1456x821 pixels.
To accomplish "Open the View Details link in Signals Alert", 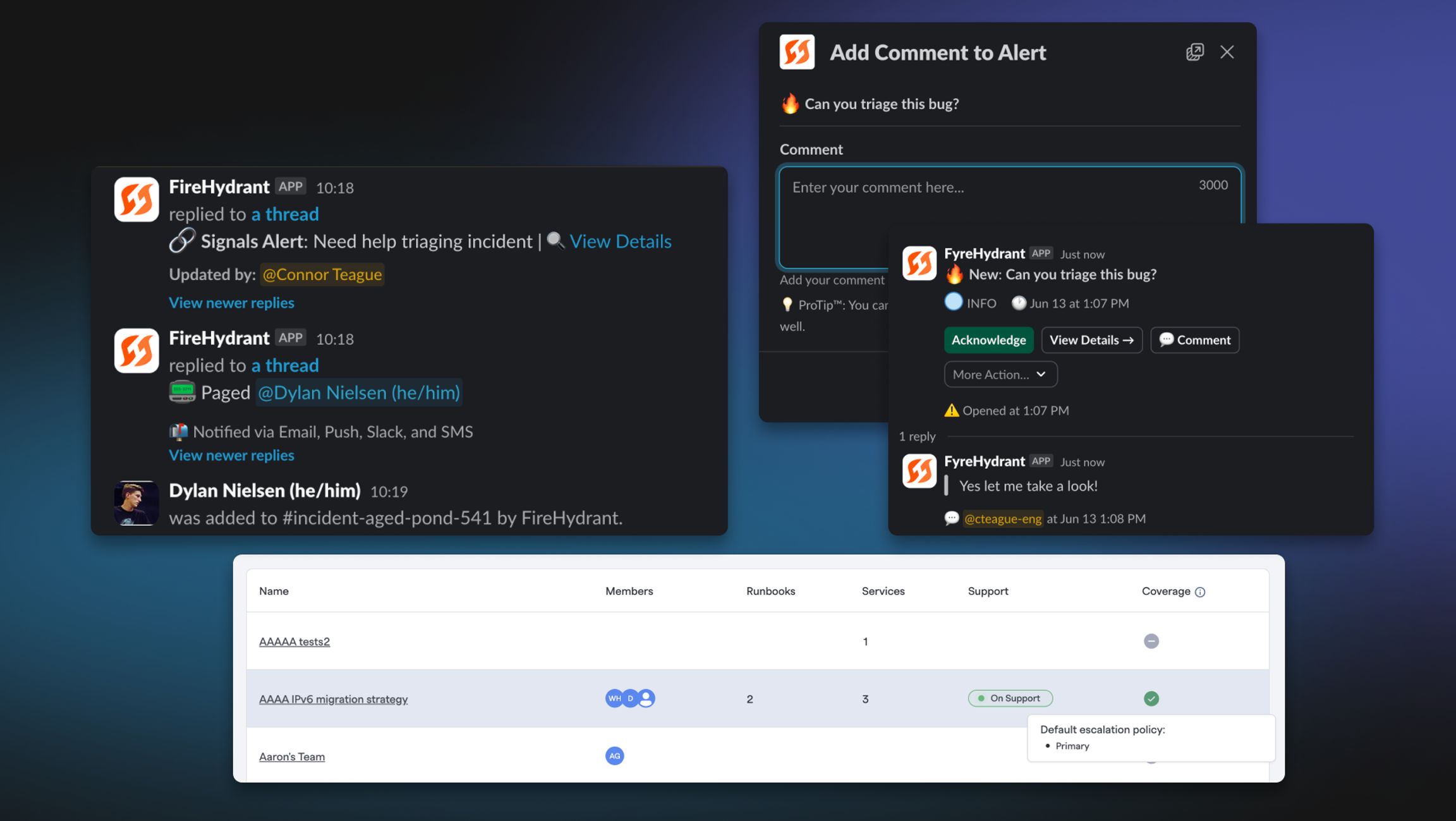I will click(620, 241).
